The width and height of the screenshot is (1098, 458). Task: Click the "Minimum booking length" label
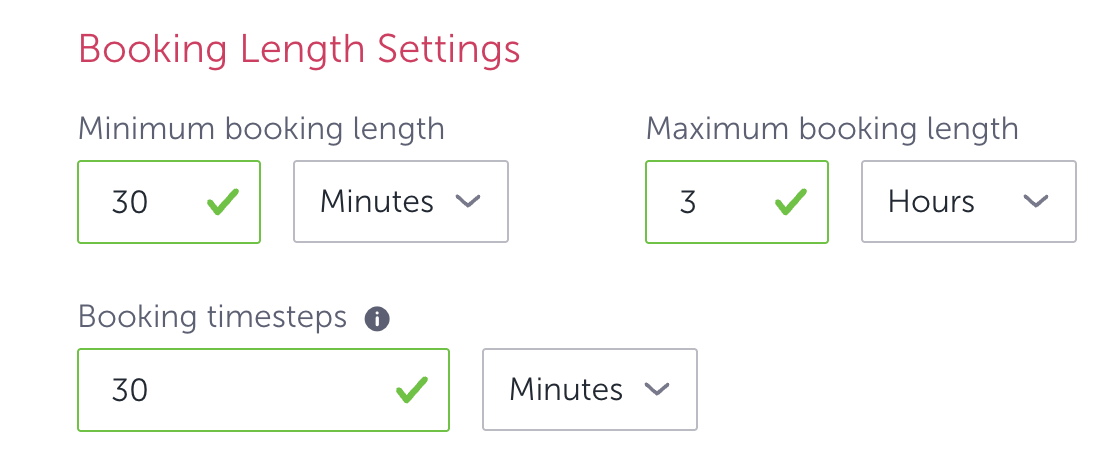261,129
